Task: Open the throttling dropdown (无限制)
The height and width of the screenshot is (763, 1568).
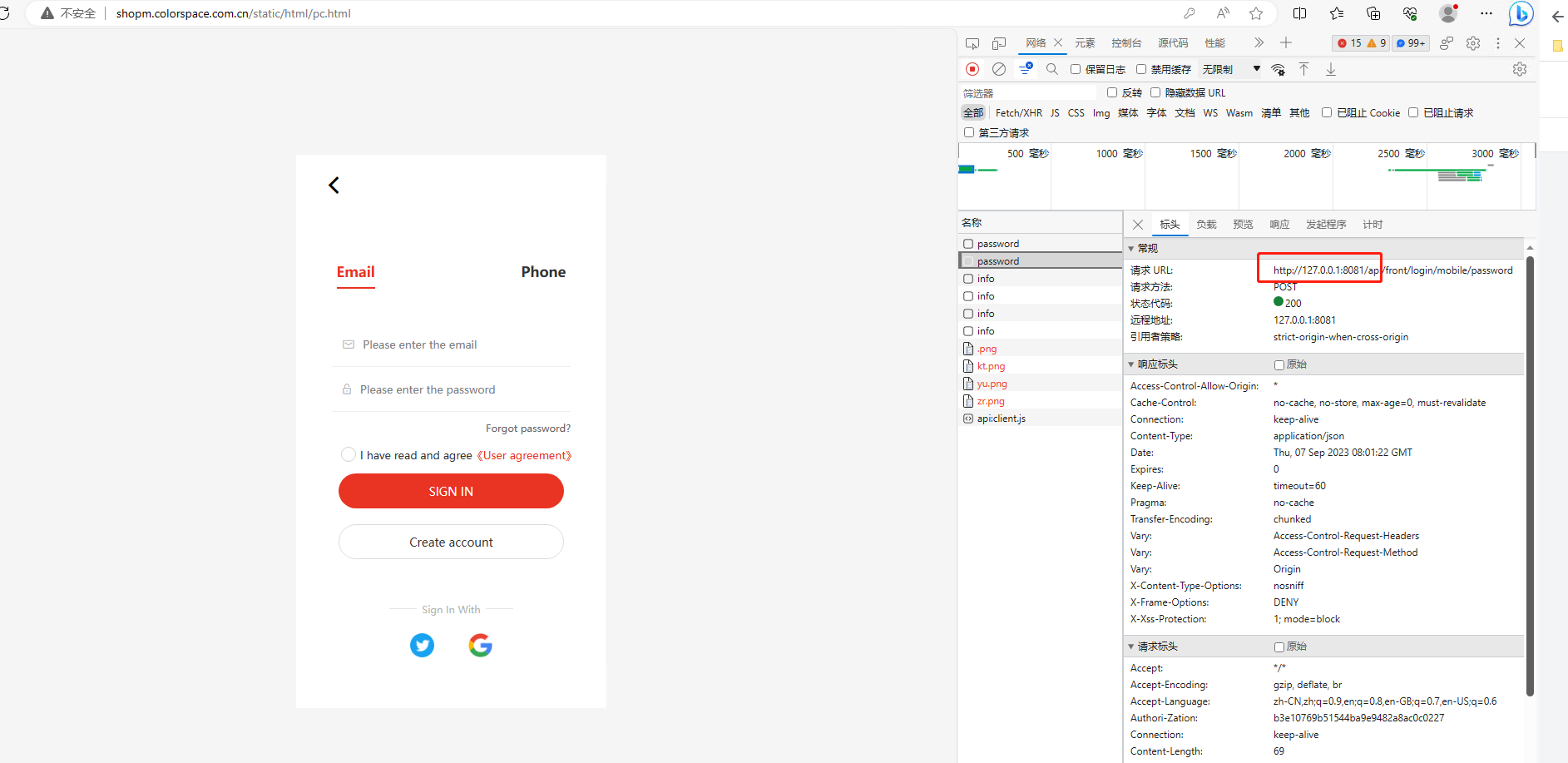Action: click(1231, 69)
